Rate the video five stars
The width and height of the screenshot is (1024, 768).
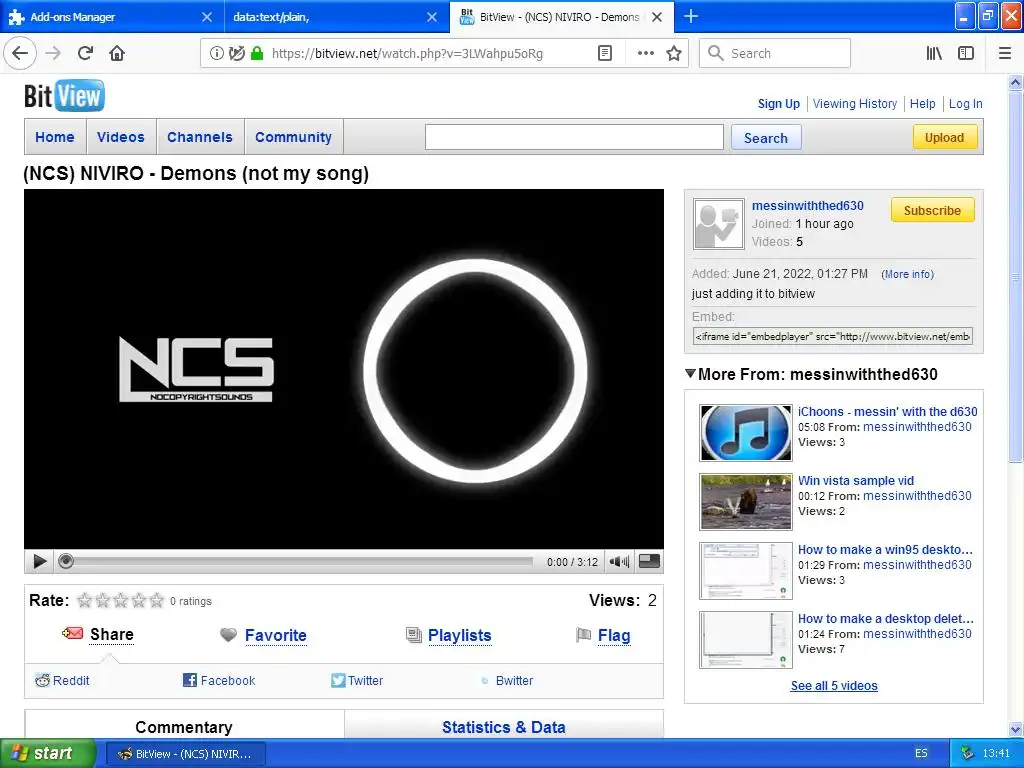coord(157,600)
